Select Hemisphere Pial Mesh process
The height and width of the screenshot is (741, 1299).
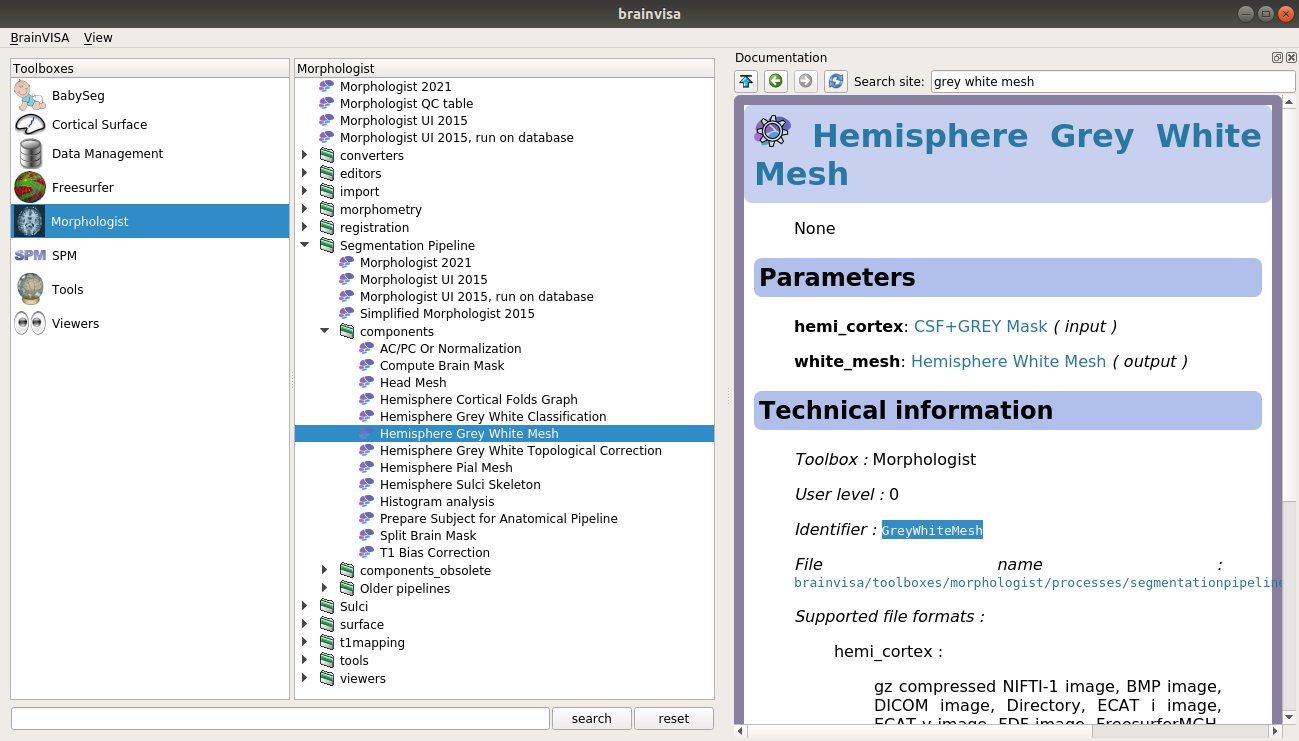pyautogui.click(x=446, y=468)
